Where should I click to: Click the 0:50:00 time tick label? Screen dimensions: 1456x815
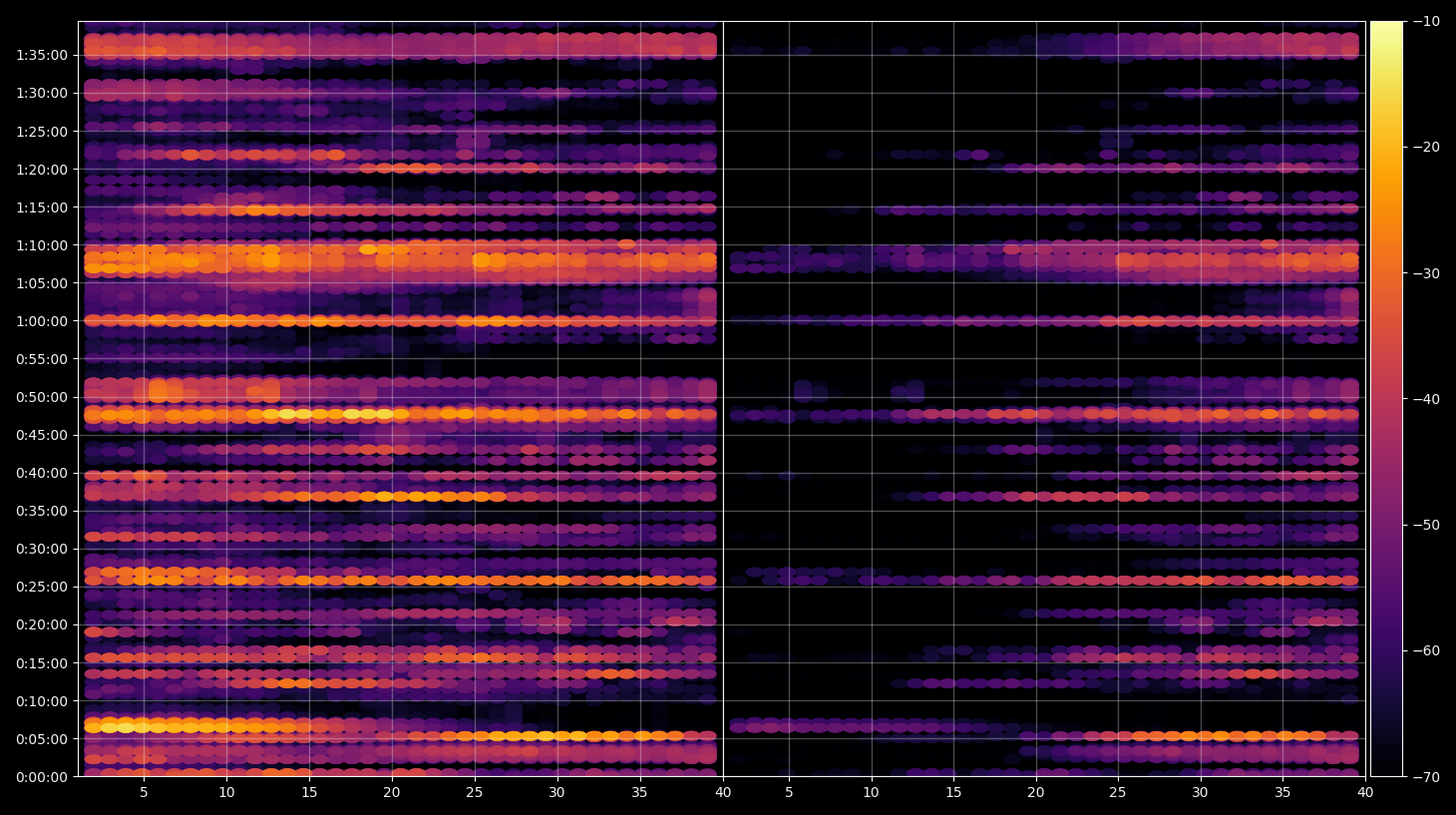[42, 398]
